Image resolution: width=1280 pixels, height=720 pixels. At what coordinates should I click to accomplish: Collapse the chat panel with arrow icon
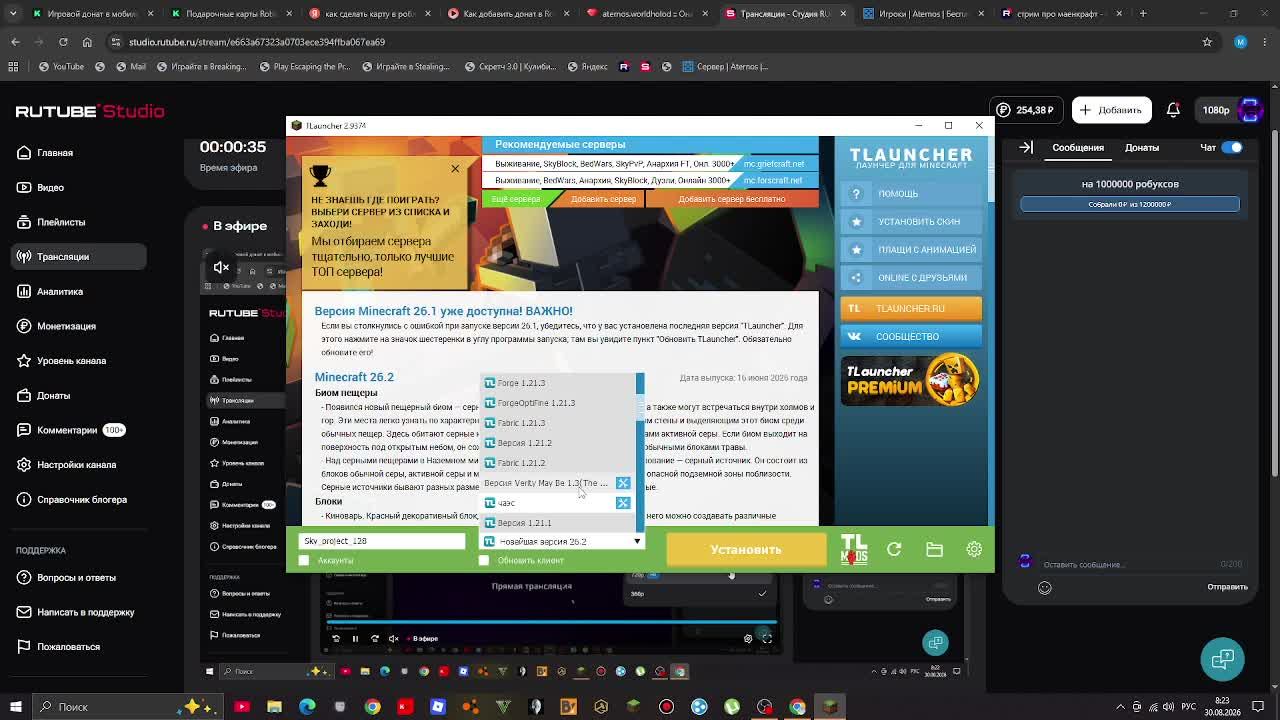(1026, 147)
